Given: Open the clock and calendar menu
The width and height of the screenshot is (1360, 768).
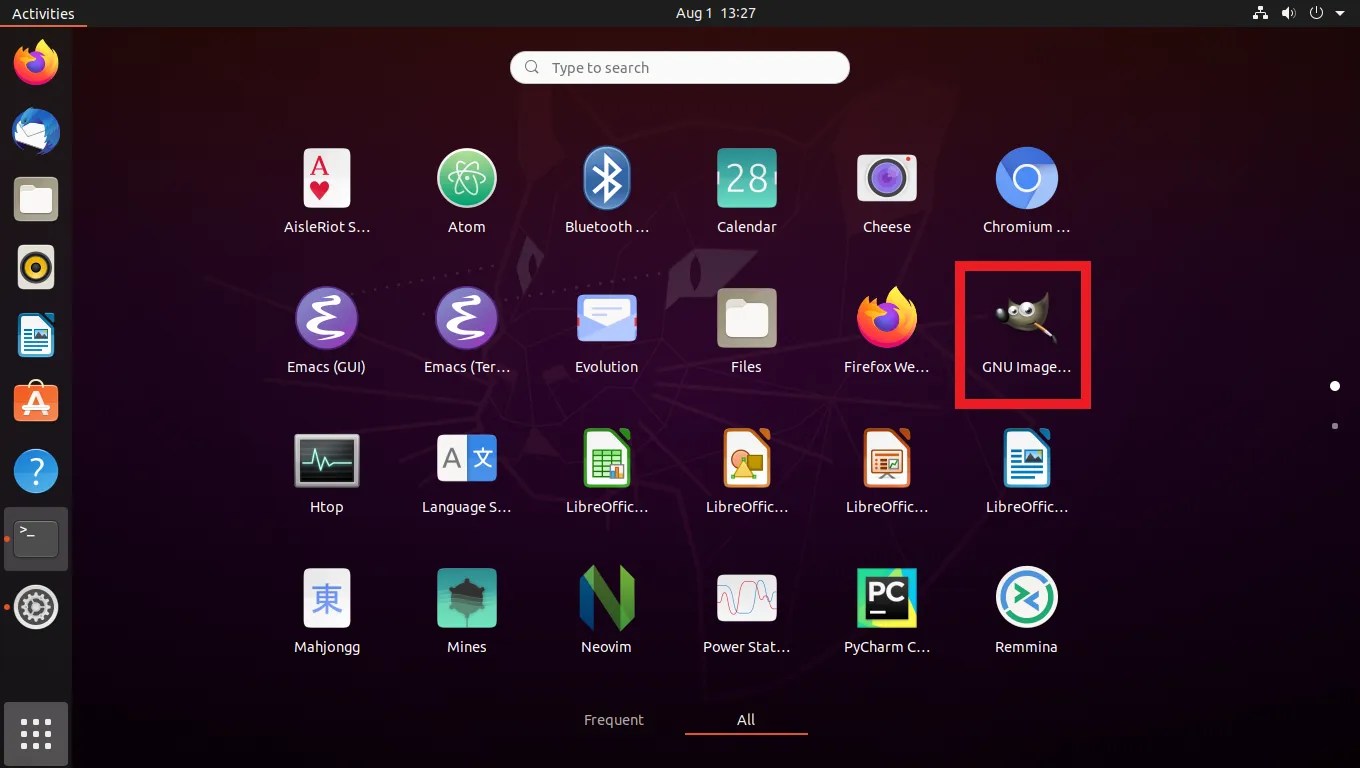Looking at the screenshot, I should click(716, 13).
